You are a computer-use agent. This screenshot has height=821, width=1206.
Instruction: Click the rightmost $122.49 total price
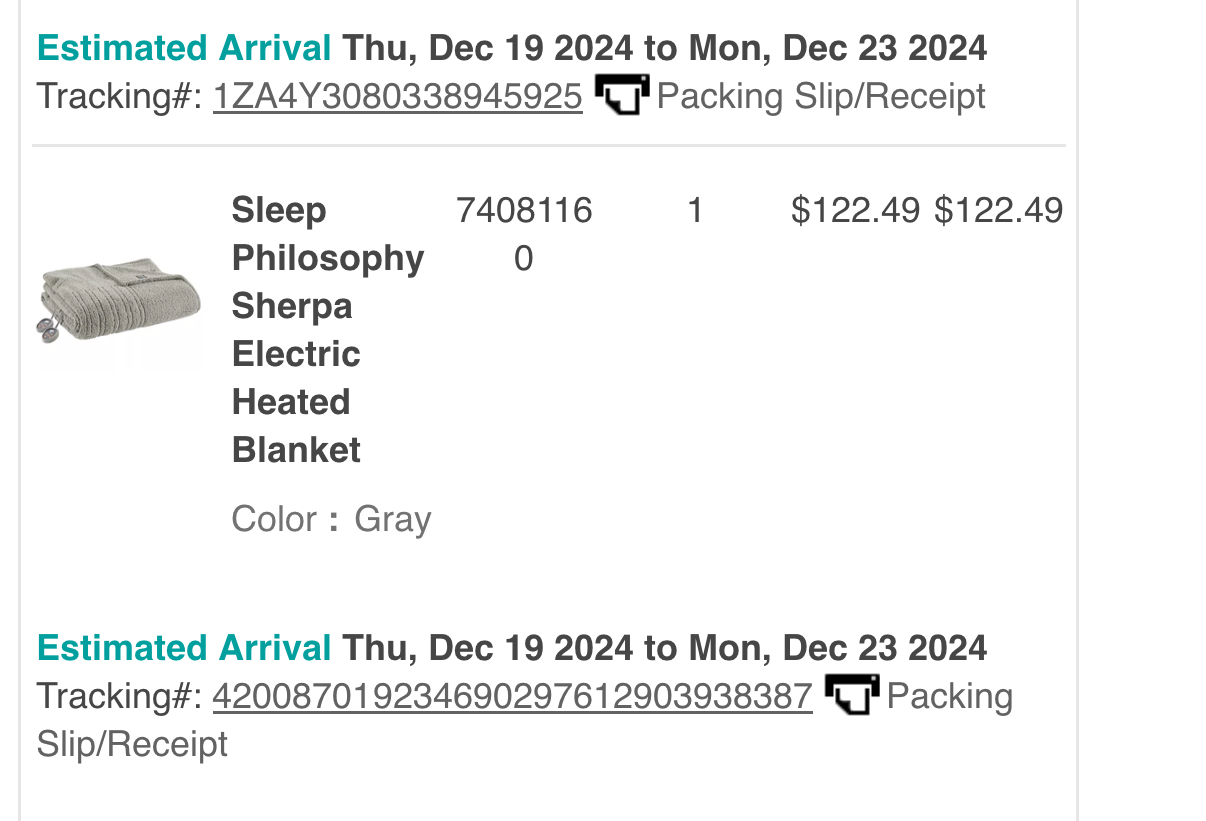click(998, 210)
